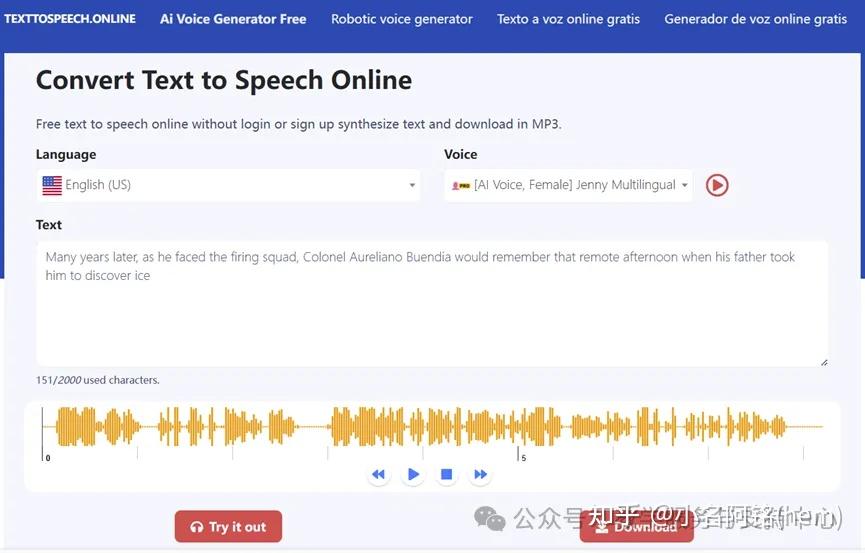This screenshot has height=553, width=865.
Task: Click the Convert Text to Speech Online heading
Action: (x=224, y=81)
